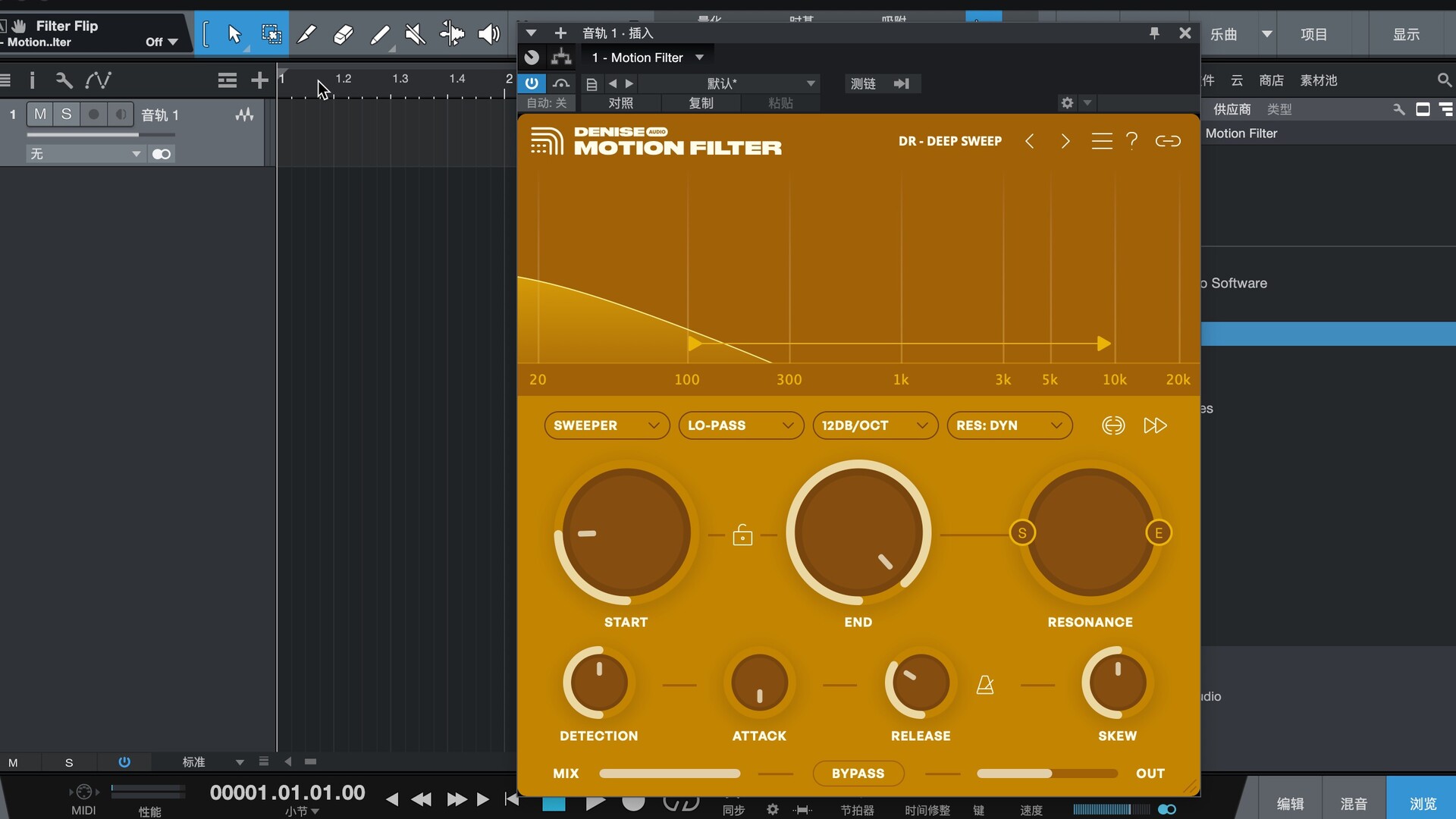Go to next Motion Filter preset arrow
The image size is (1456, 819).
1065,141
